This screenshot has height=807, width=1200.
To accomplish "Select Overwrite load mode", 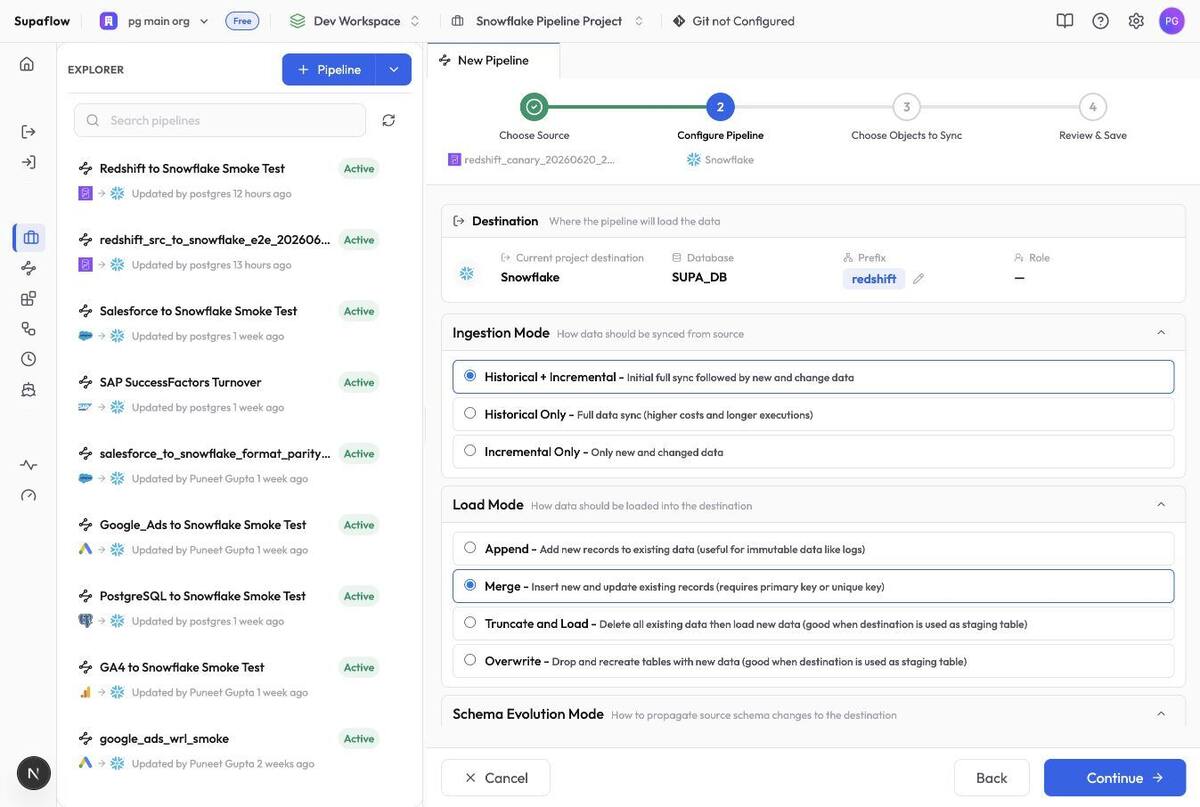I will point(813,660).
